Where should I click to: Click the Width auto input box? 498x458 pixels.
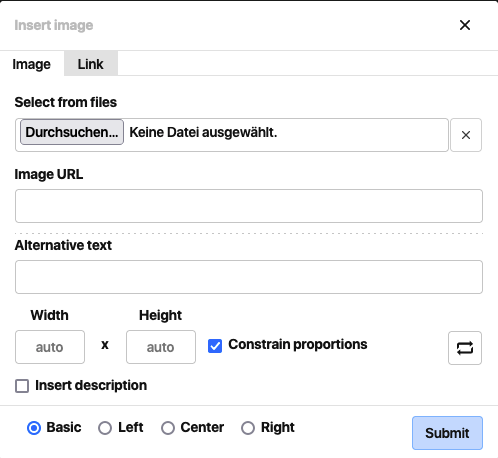pos(50,347)
